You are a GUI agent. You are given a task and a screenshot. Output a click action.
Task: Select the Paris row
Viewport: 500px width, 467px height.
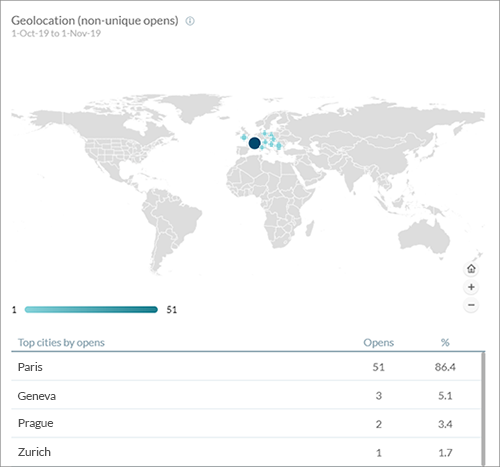(246, 367)
